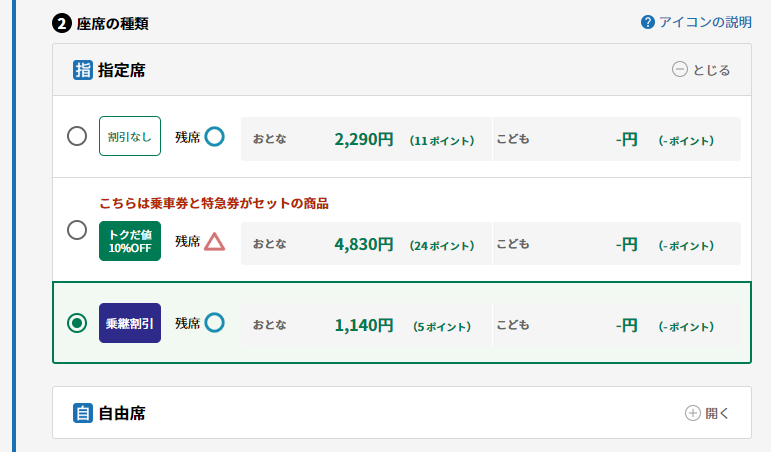Screen dimensions: 771x452
Task: Click the 2,290円 adult price
Action: 364,139
